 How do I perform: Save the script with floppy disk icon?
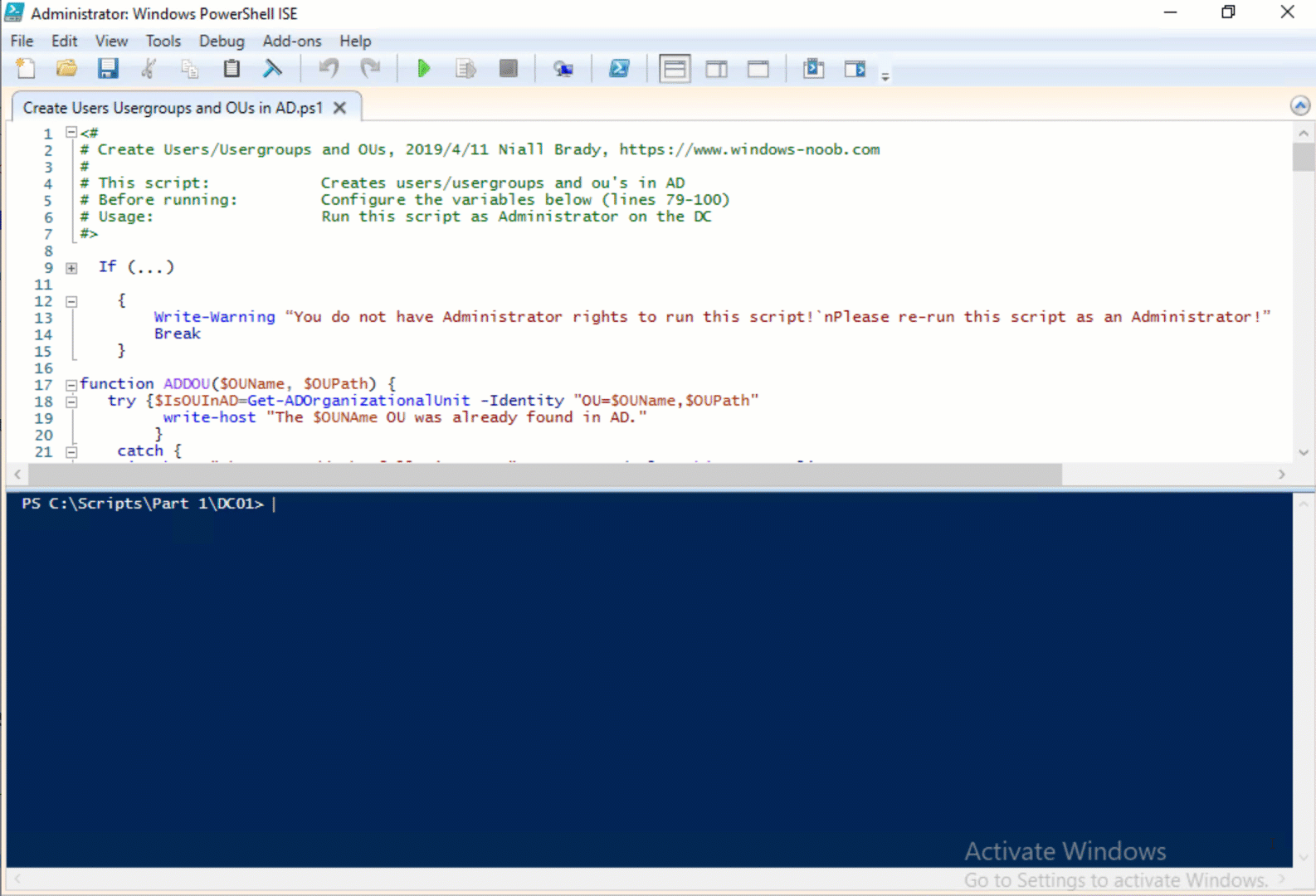click(108, 69)
